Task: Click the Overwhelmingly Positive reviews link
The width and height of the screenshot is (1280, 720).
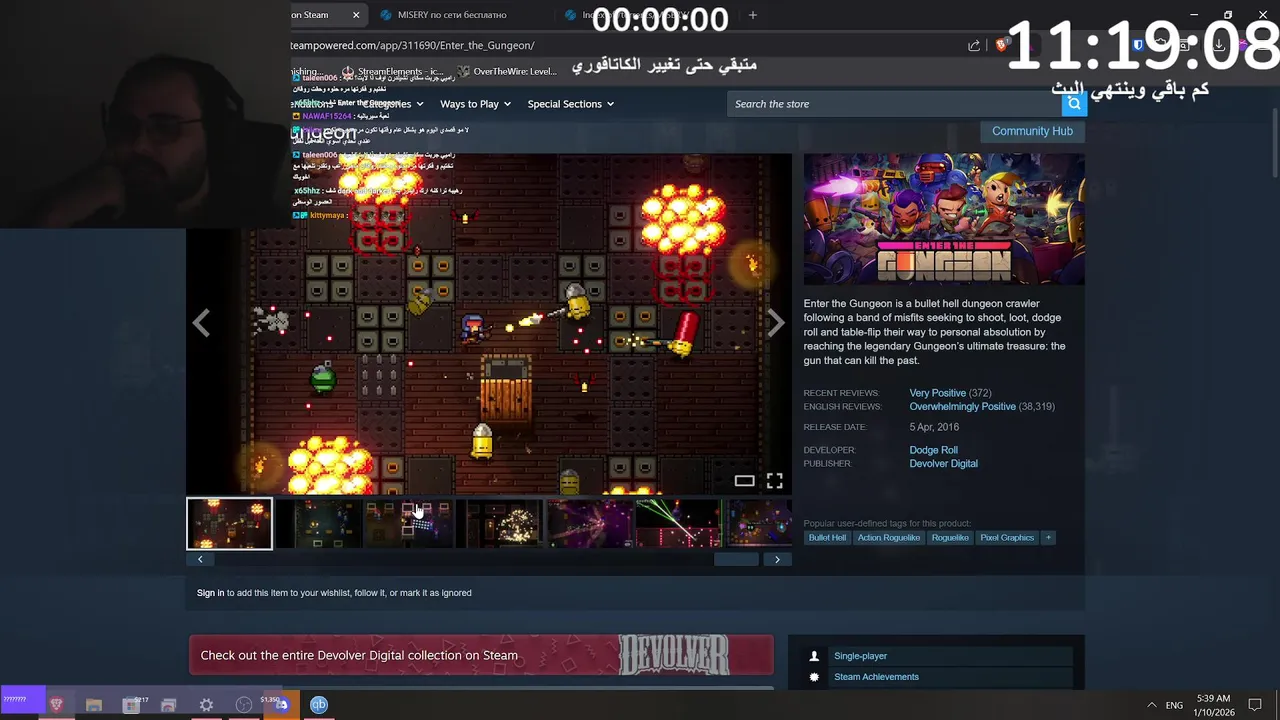Action: [962, 407]
